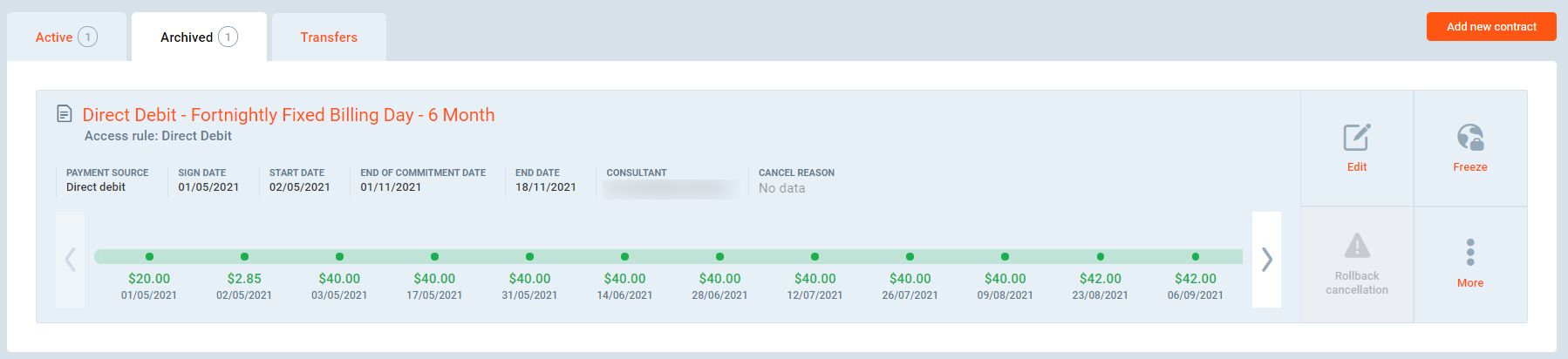This screenshot has width=1568, height=359.
Task: Click the contract document icon beside title
Action: [64, 114]
